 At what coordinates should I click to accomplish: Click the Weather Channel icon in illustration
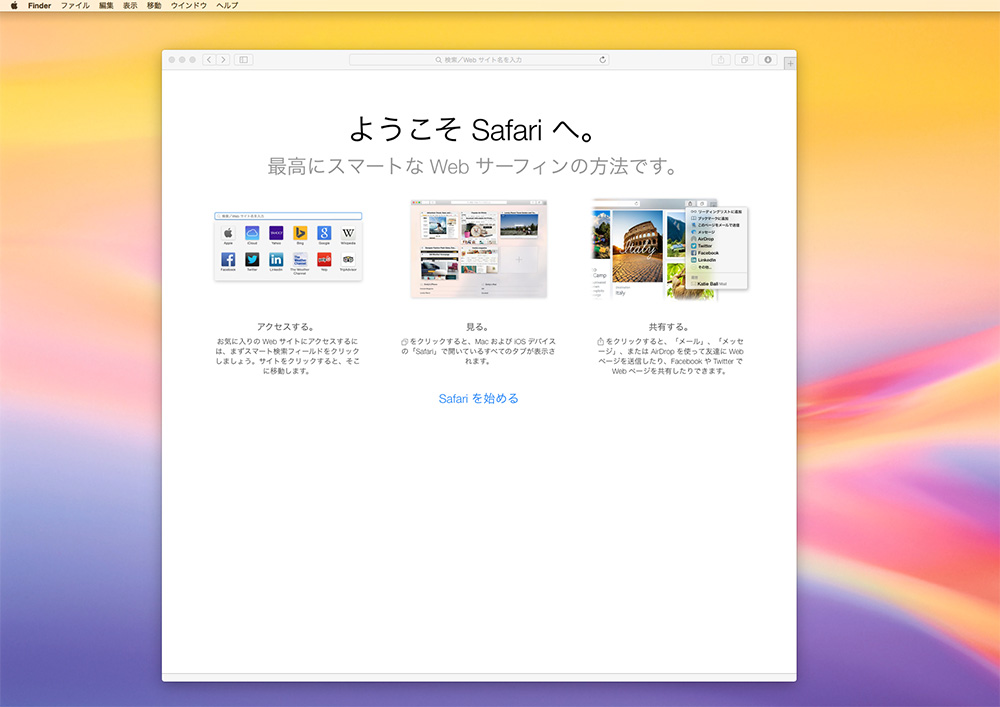click(x=300, y=259)
